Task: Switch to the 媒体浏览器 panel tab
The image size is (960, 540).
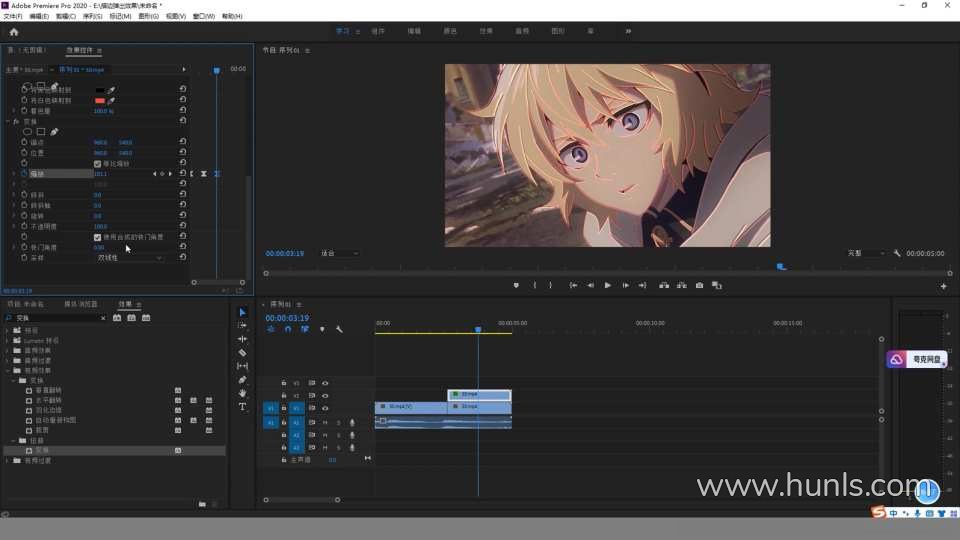Action: tap(81, 304)
